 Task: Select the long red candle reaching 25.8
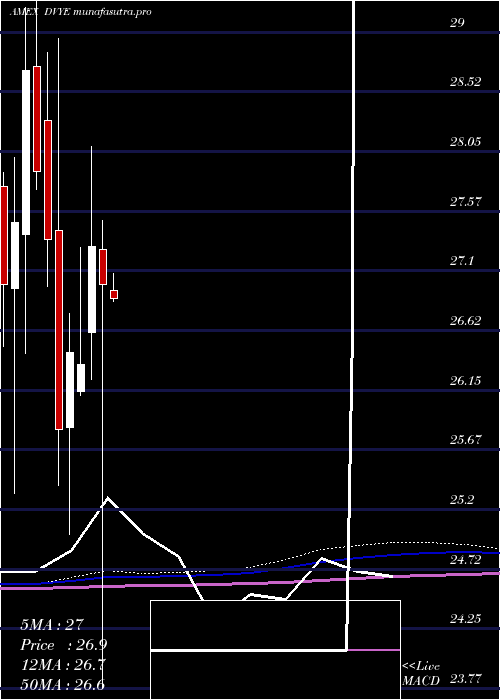pos(59,330)
